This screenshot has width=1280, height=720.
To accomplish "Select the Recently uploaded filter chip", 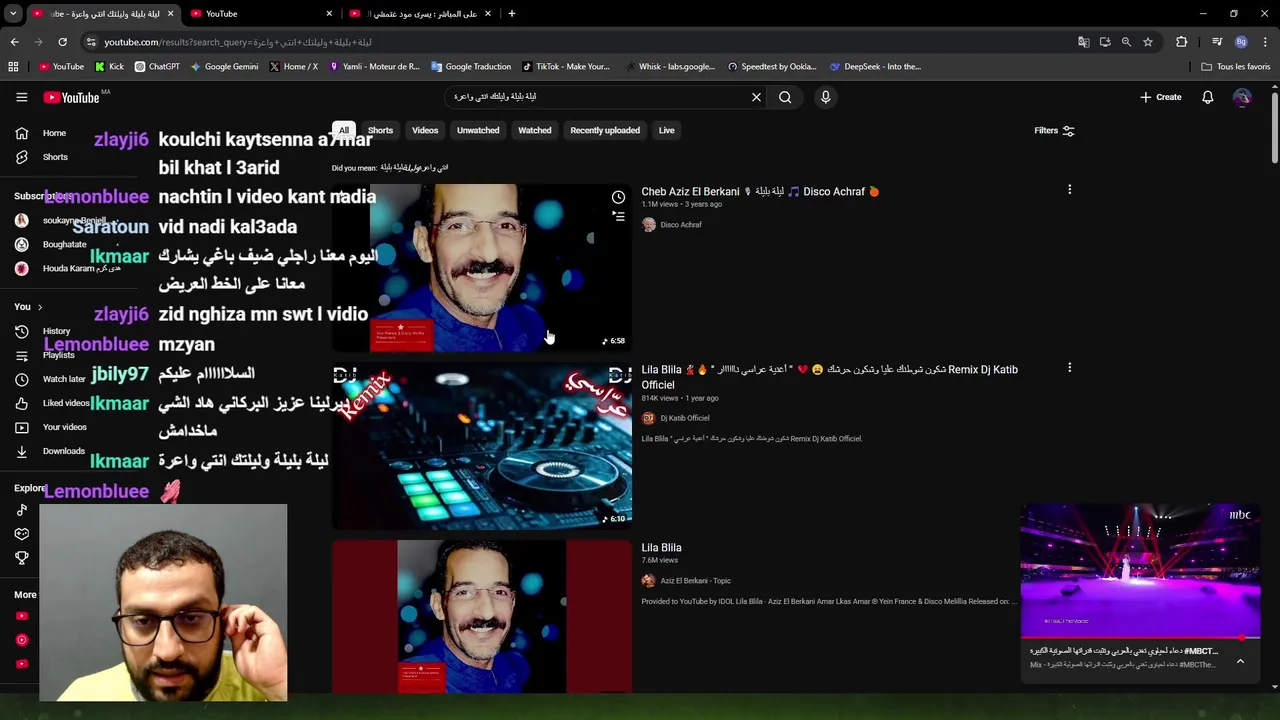I will (605, 131).
